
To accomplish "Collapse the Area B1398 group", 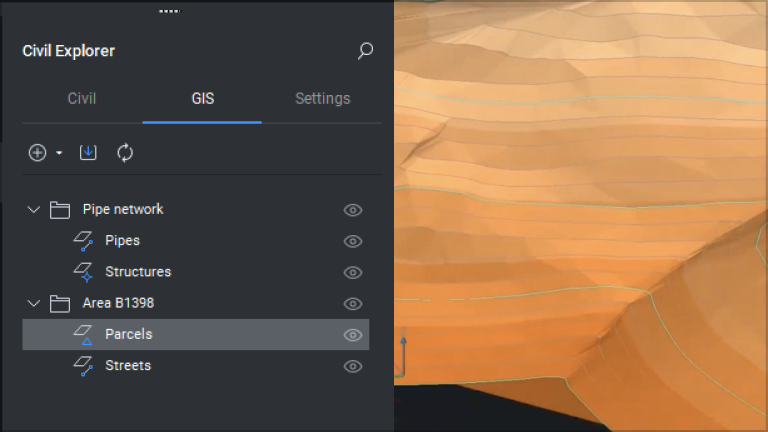I will coord(33,303).
